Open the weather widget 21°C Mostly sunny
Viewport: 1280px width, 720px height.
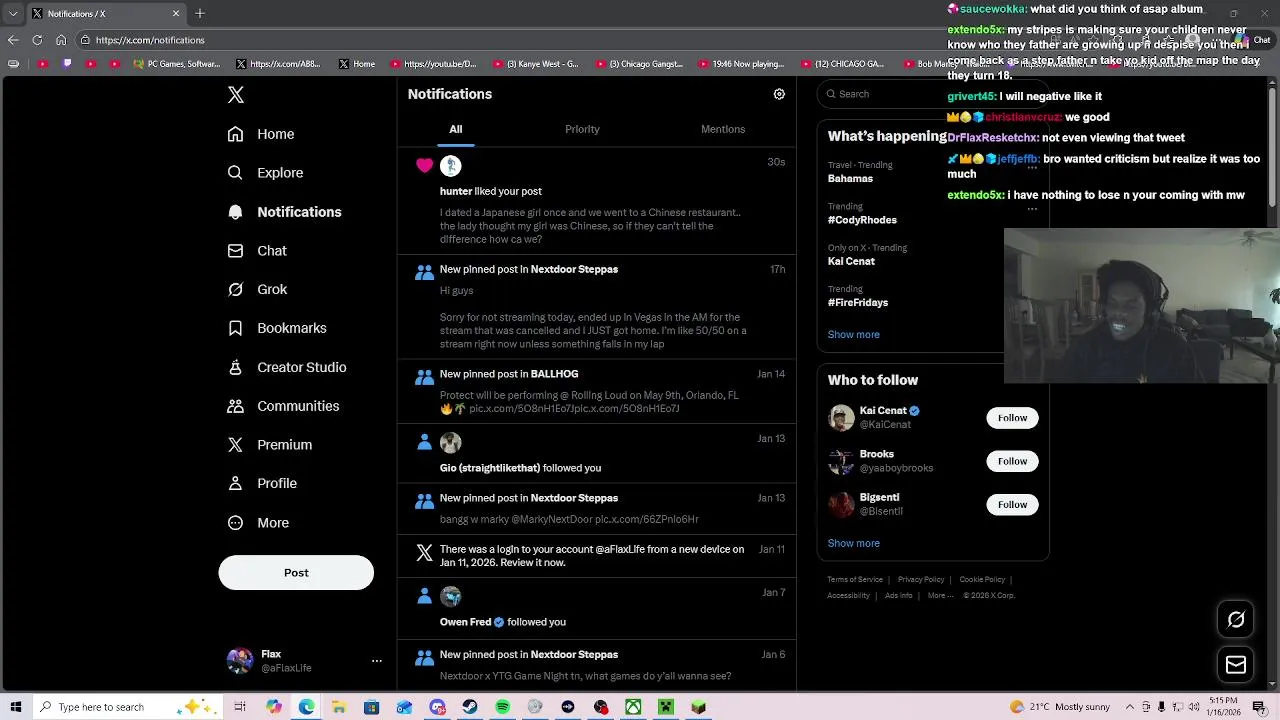click(1060, 707)
